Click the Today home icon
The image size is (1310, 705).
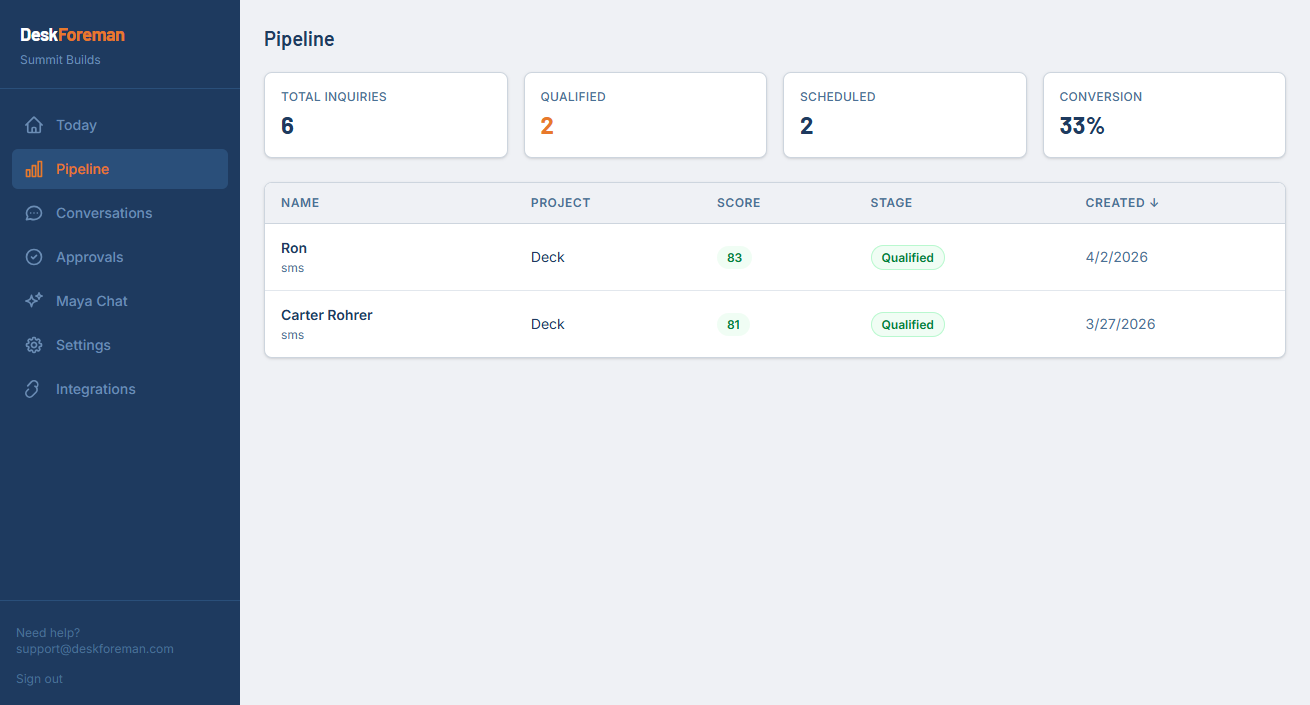coord(34,125)
